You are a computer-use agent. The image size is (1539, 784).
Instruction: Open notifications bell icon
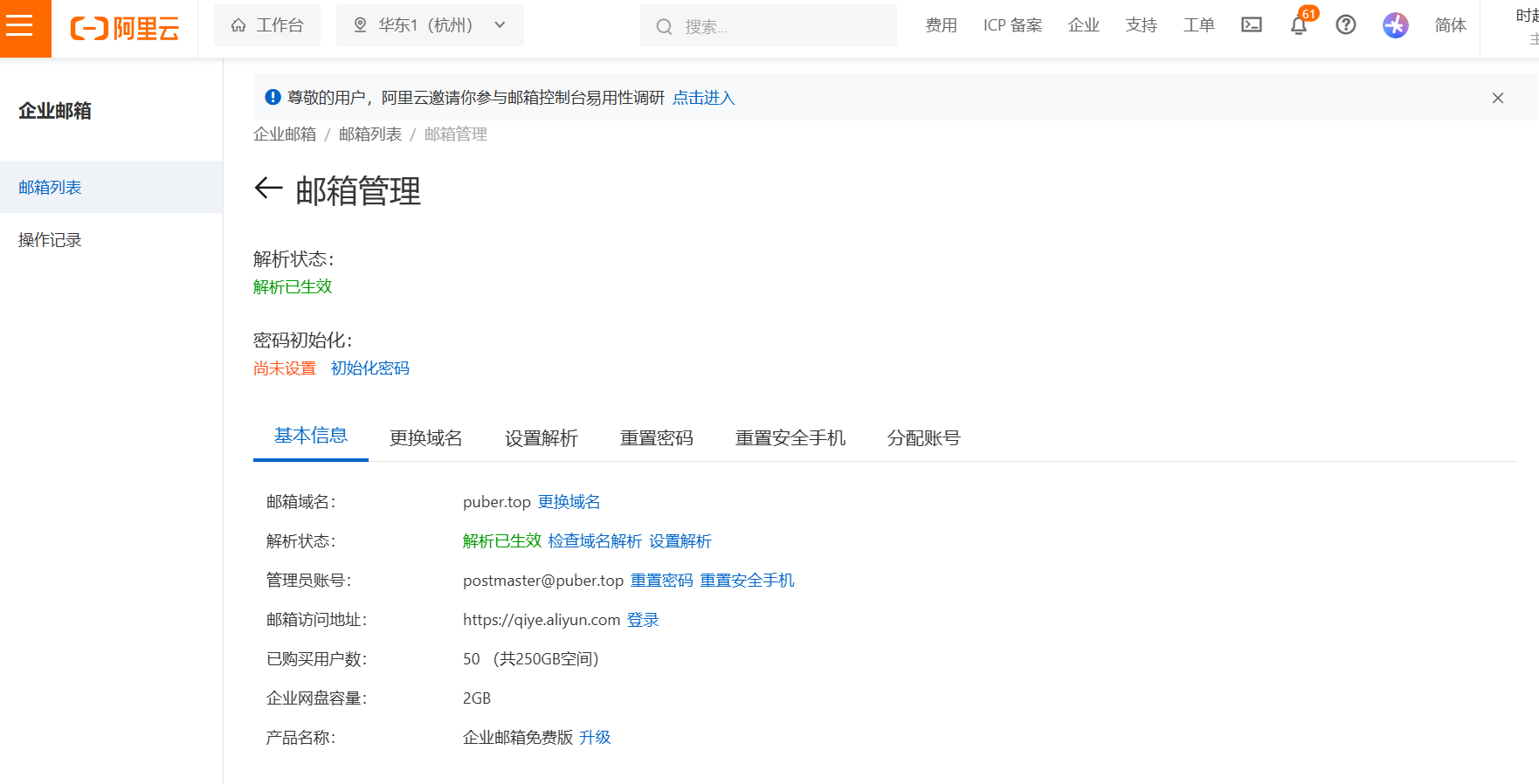click(1299, 24)
